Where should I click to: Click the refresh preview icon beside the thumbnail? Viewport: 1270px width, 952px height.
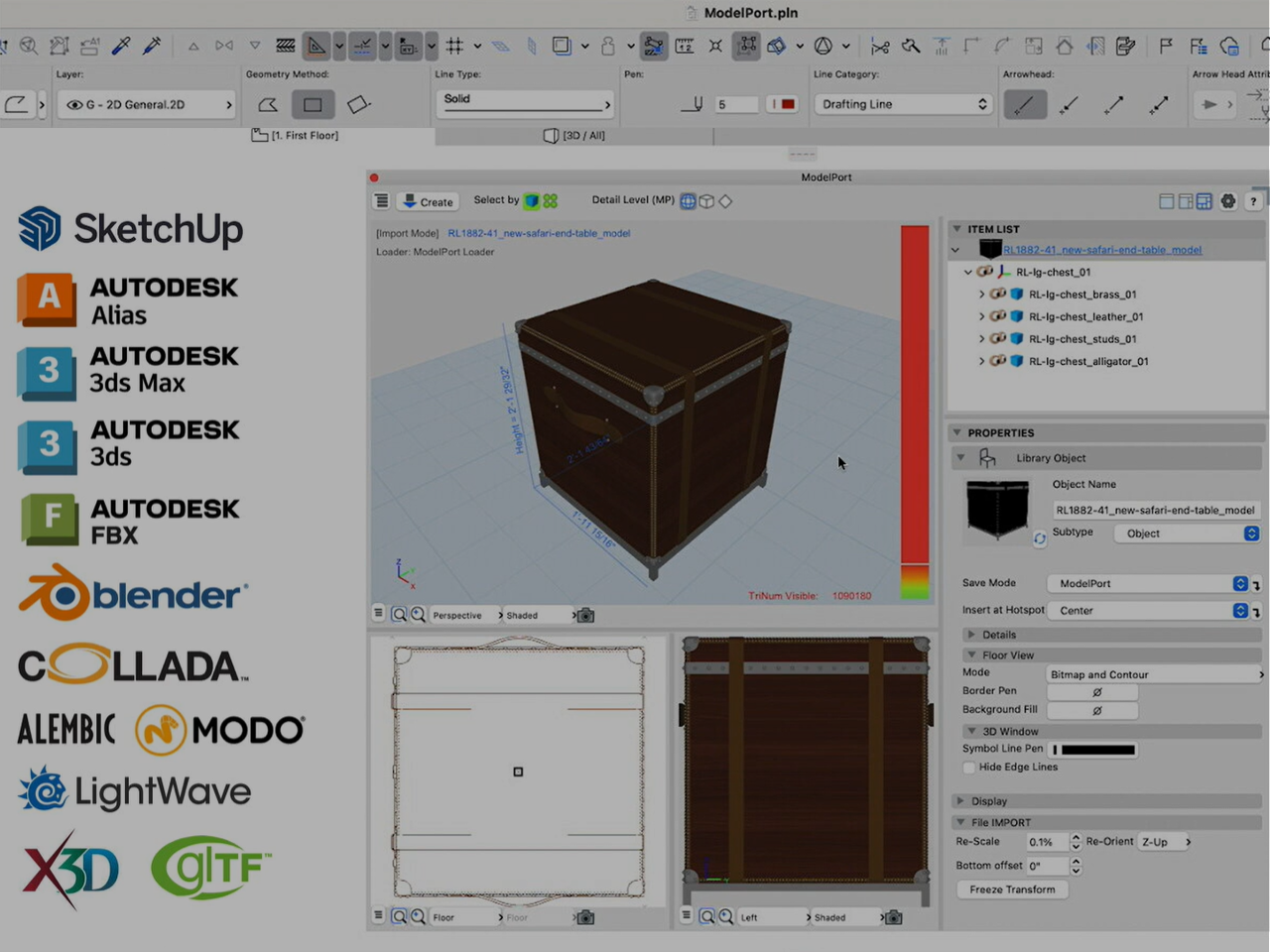pyautogui.click(x=1039, y=538)
